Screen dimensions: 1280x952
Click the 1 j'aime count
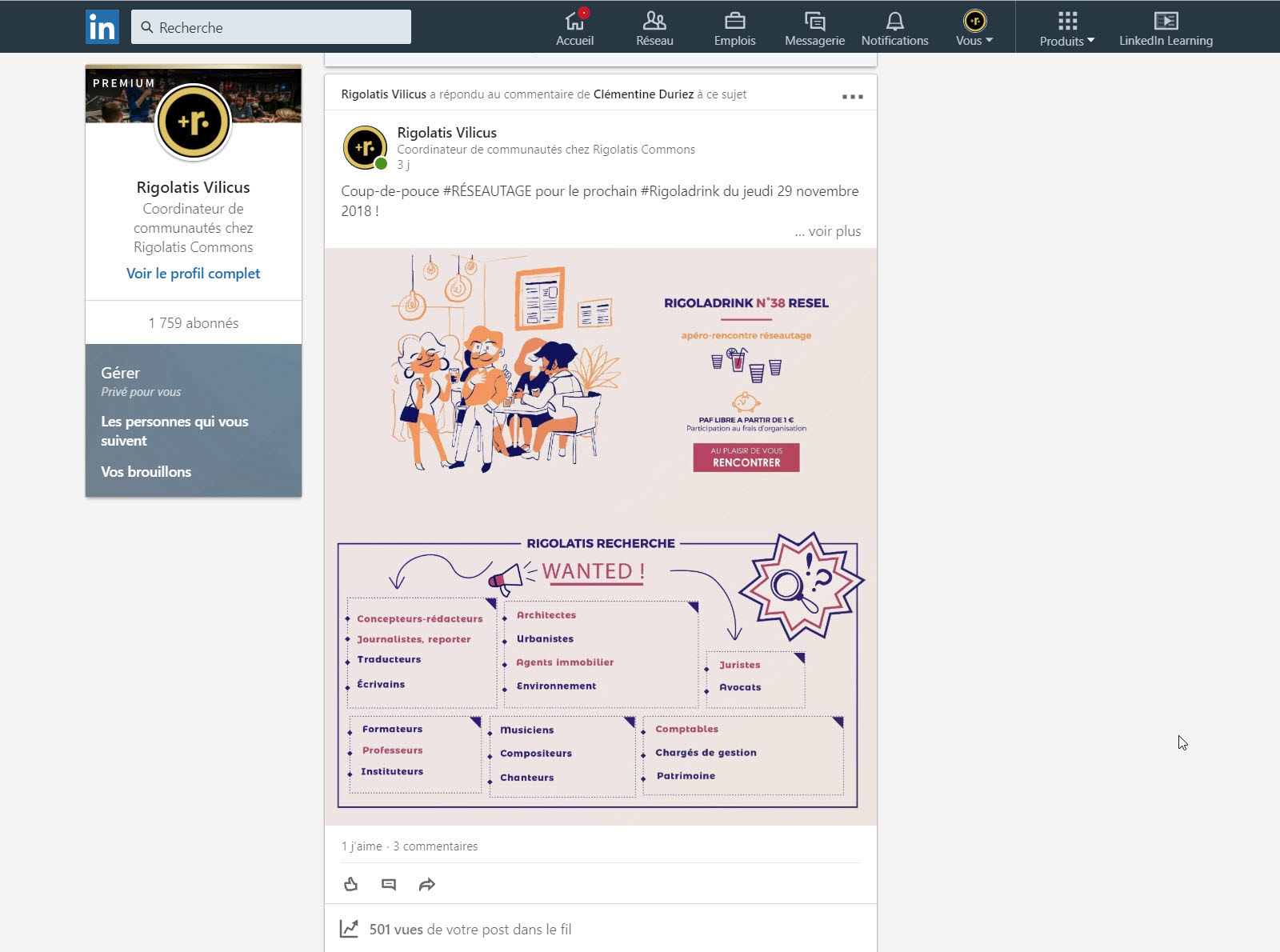362,846
